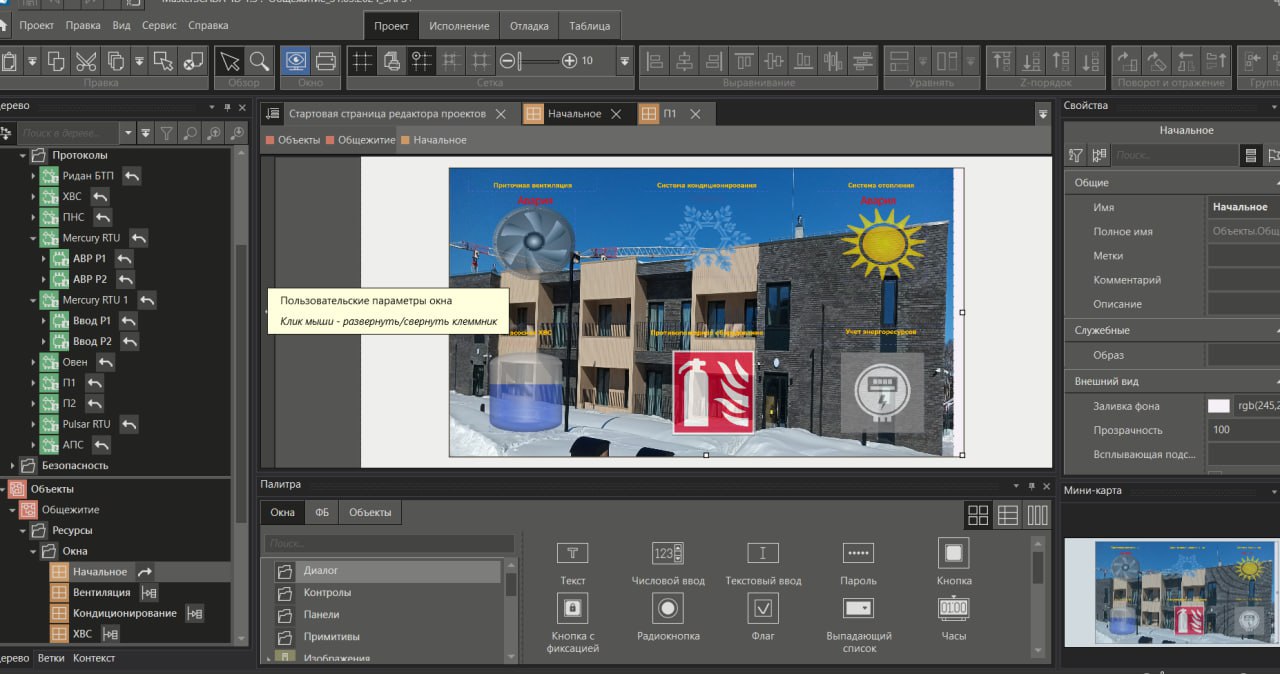Activate the magnifier zoom tool in Обзор group

point(259,61)
